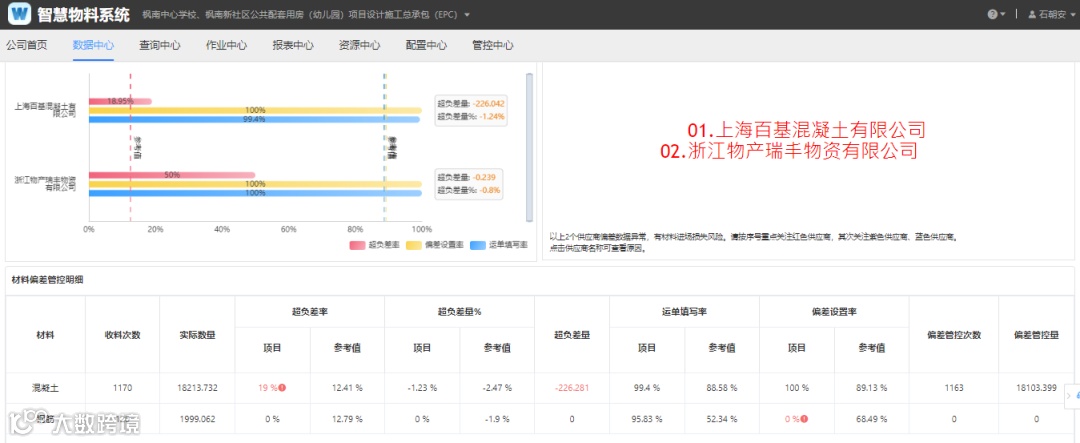Toggle the 超负差率 legend item
1080x443 pixels.
click(x=375, y=245)
